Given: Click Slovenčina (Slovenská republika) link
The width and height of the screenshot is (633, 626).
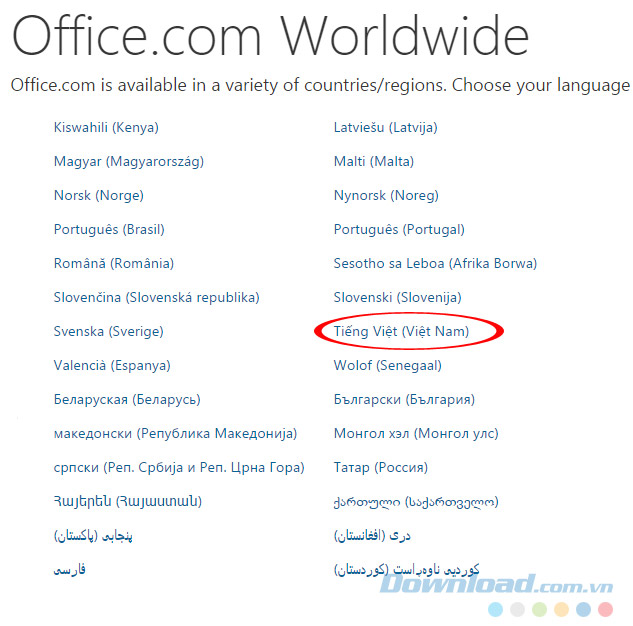Looking at the screenshot, I should tap(157, 297).
